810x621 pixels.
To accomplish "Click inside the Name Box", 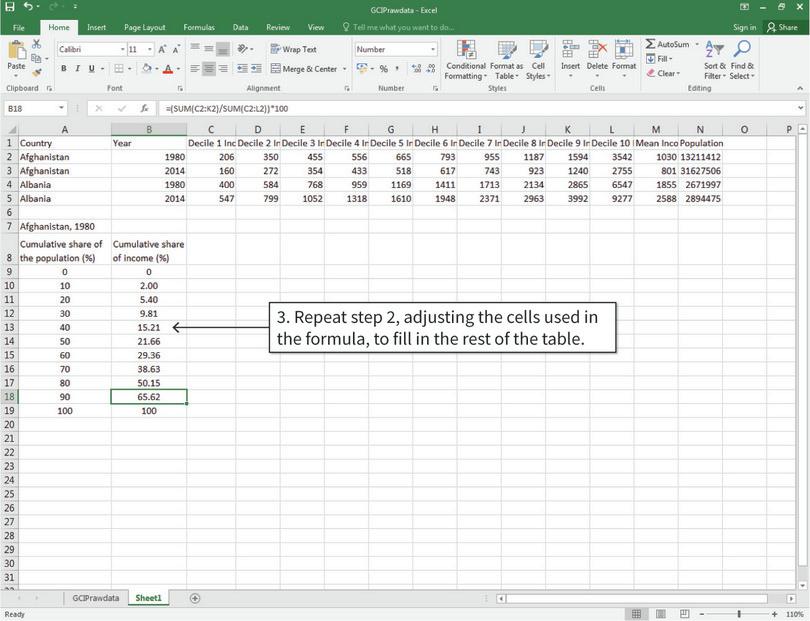I will [x=32, y=107].
